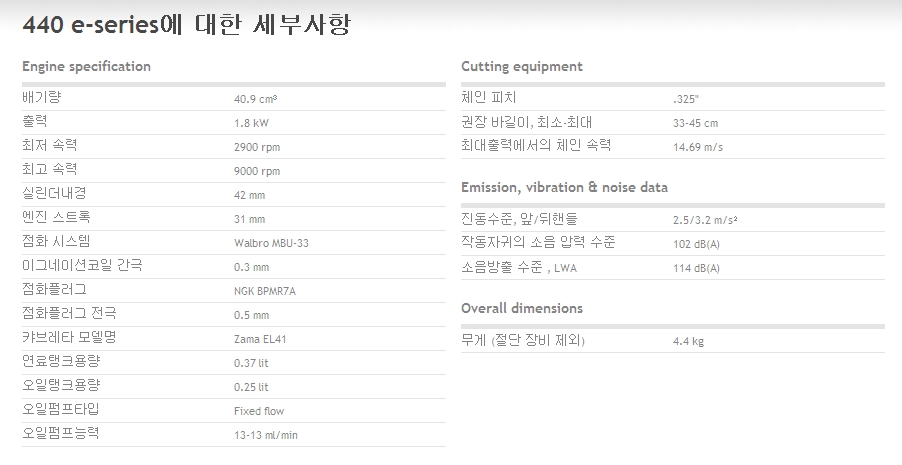Select the value '1.8 kW'
The image size is (902, 465).
point(251,123)
